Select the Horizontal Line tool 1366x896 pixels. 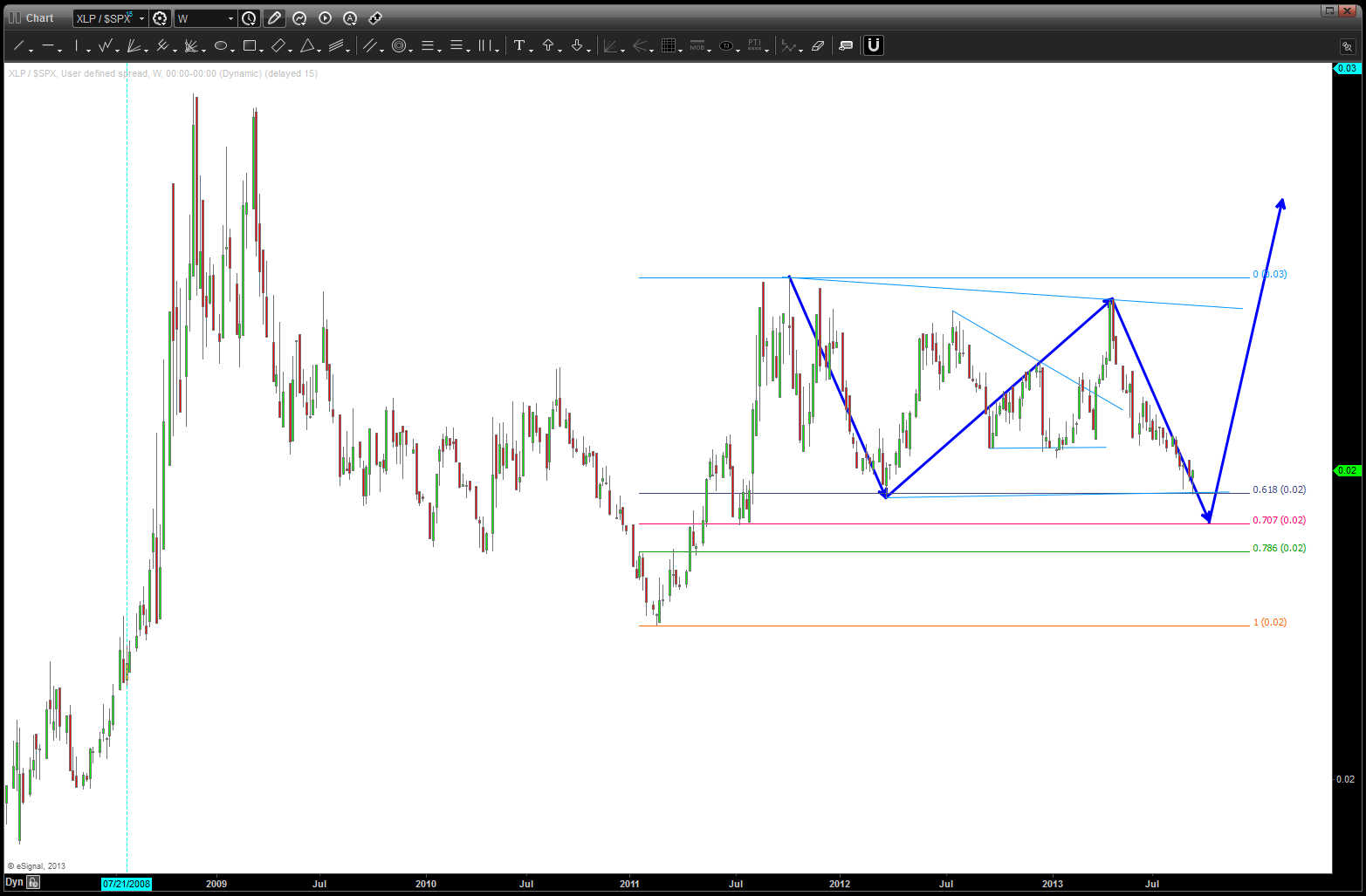(x=48, y=45)
